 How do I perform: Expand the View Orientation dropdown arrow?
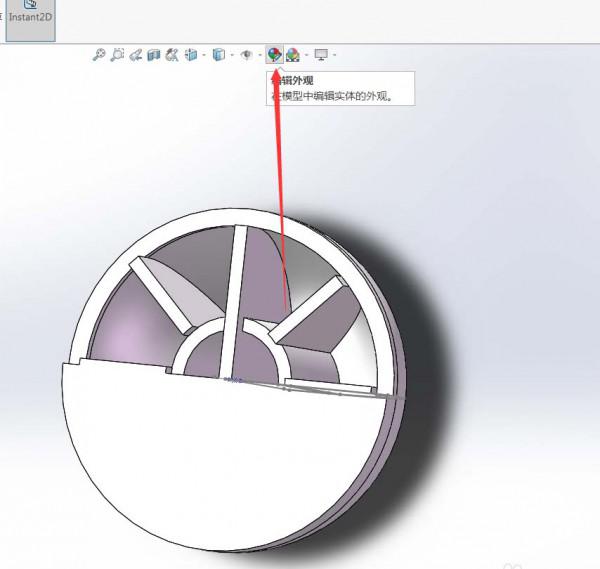pyautogui.click(x=204, y=55)
